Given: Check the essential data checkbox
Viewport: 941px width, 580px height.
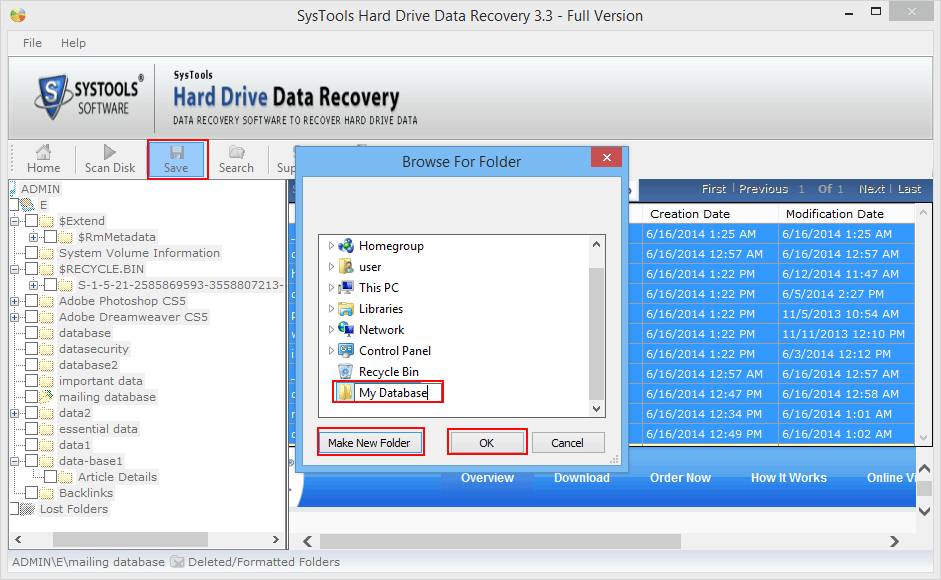Looking at the screenshot, I should pos(32,429).
